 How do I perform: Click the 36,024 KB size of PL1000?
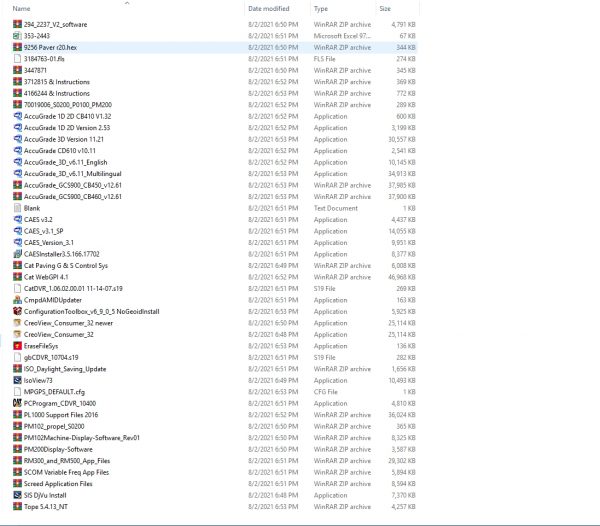[x=402, y=414]
